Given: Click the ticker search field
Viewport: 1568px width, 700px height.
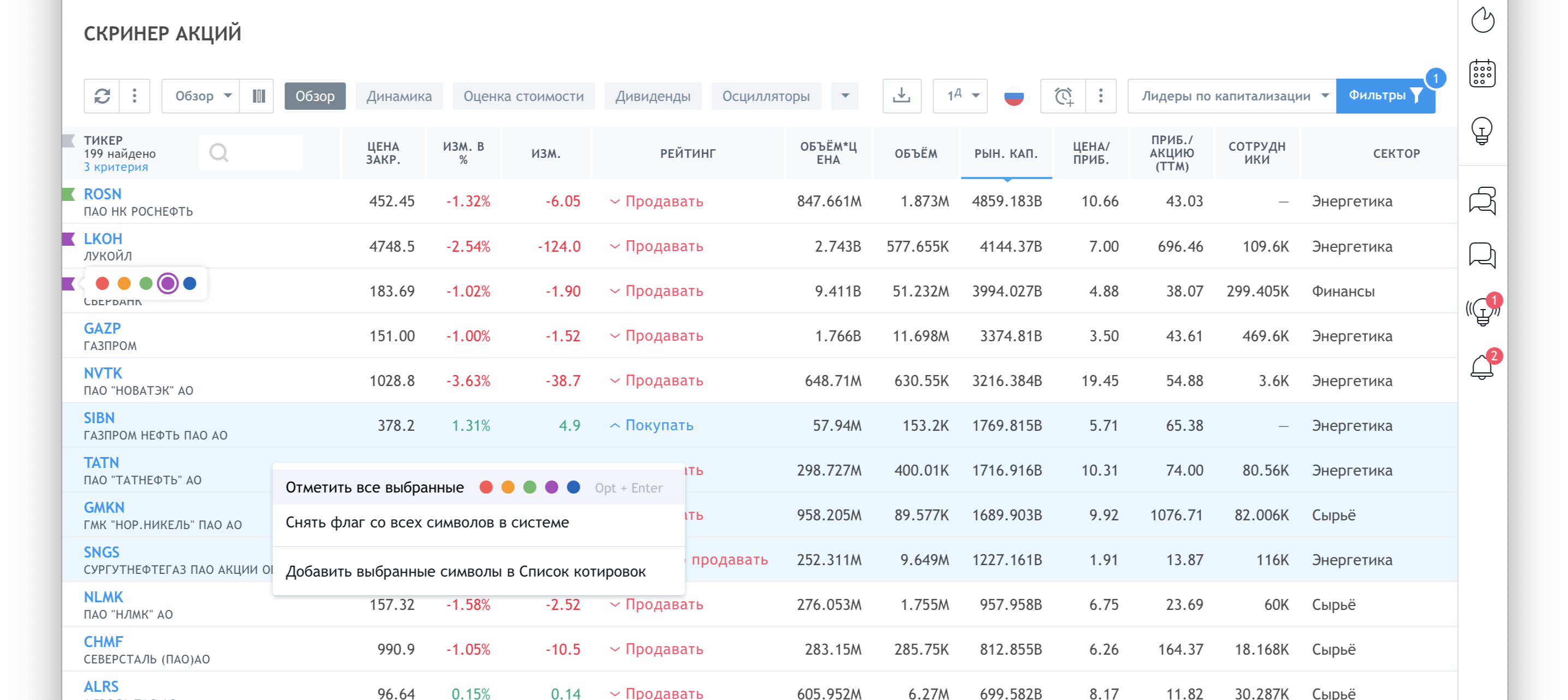Looking at the screenshot, I should [251, 153].
